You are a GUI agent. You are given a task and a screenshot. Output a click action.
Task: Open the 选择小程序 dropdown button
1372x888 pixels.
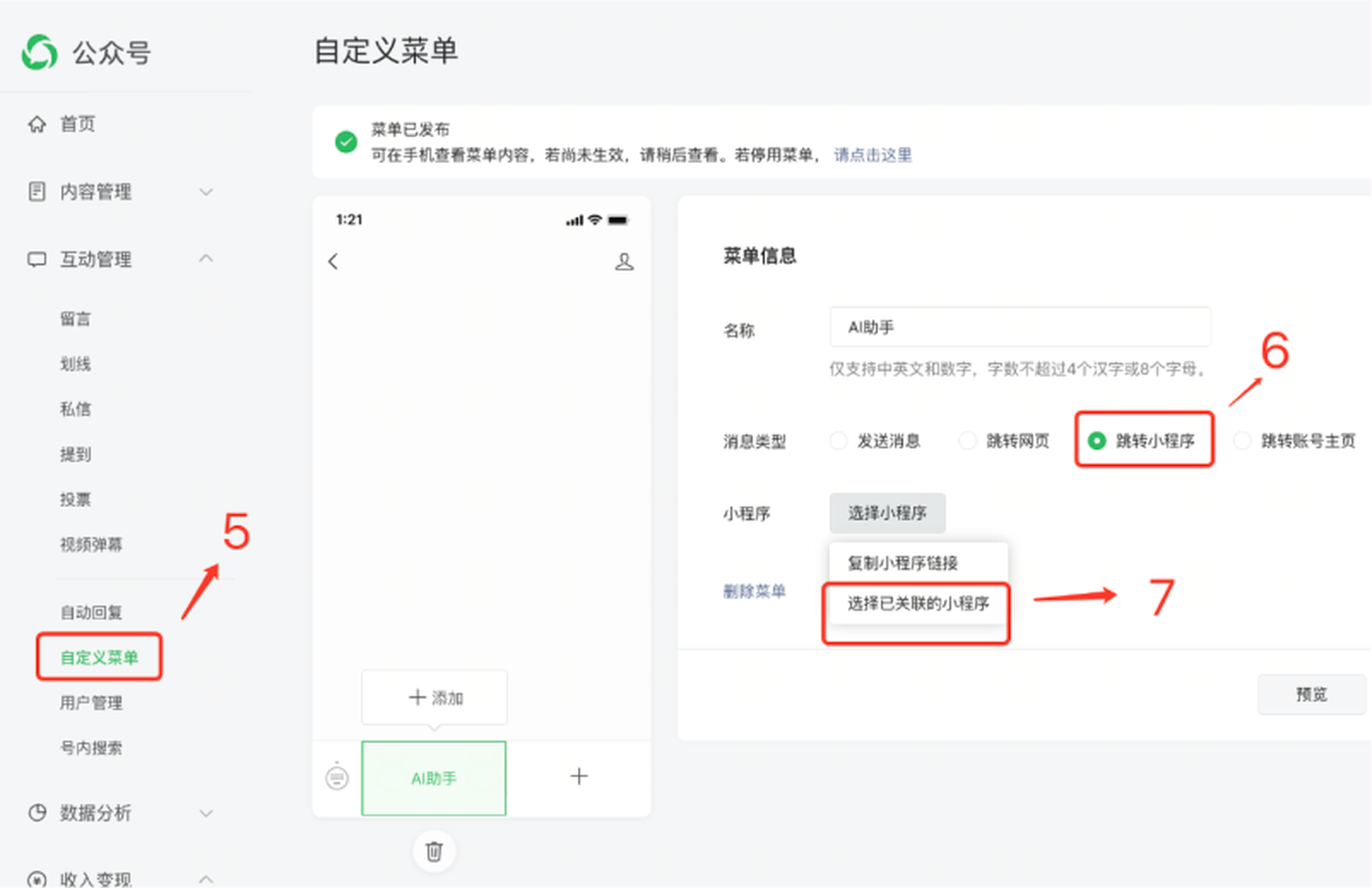point(887,513)
